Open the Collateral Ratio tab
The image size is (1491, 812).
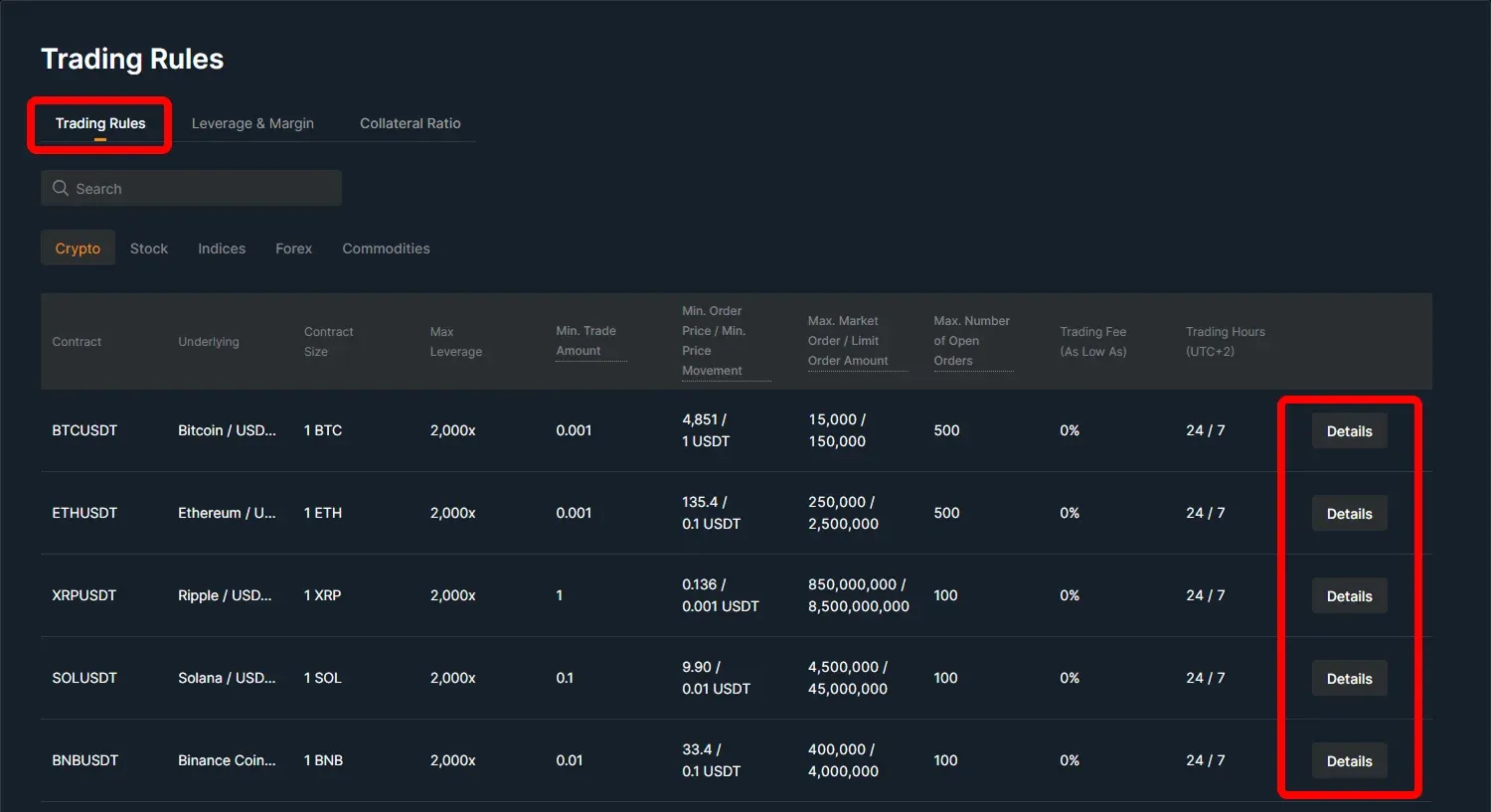(411, 123)
